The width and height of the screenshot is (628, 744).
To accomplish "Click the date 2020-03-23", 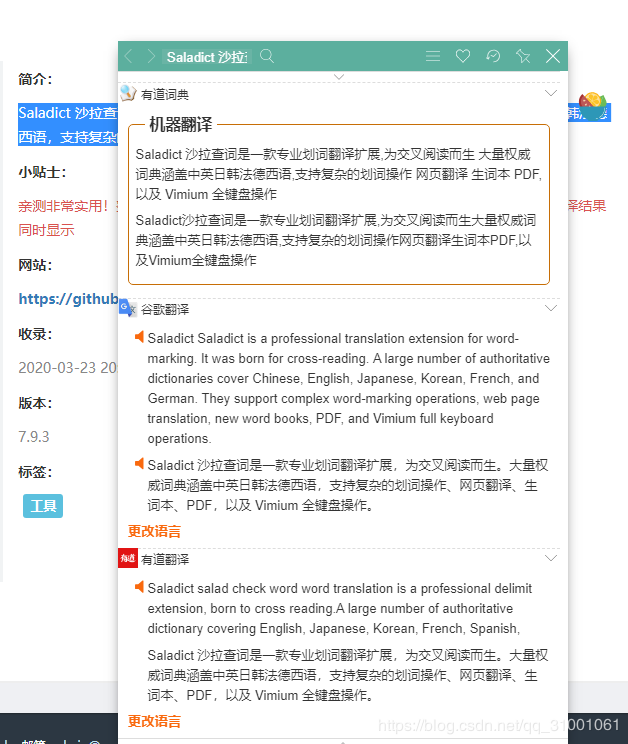I will click(x=57, y=368).
